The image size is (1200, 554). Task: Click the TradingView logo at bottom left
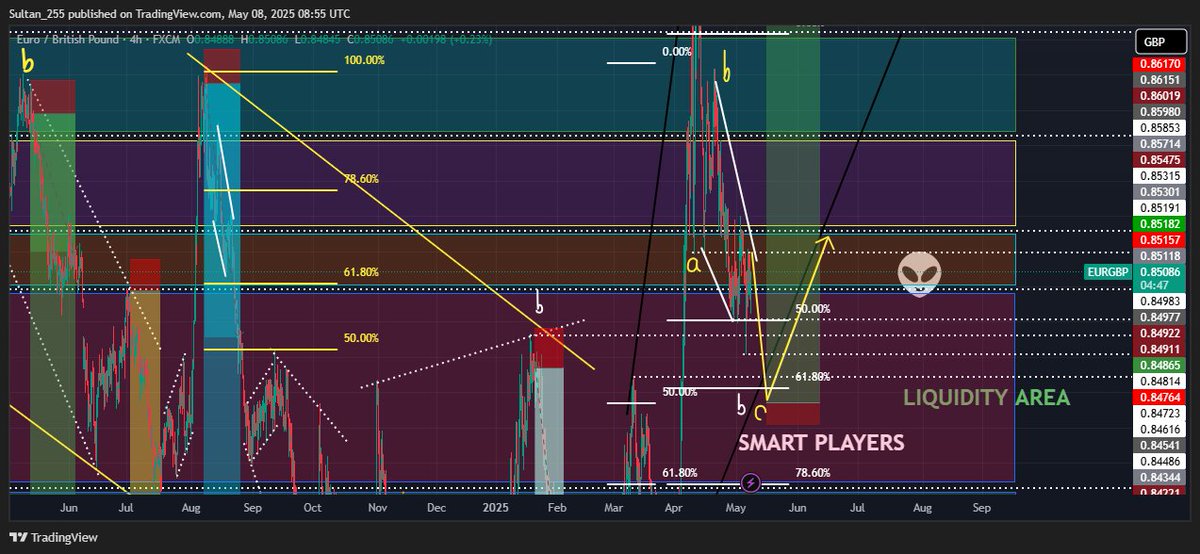(x=54, y=537)
